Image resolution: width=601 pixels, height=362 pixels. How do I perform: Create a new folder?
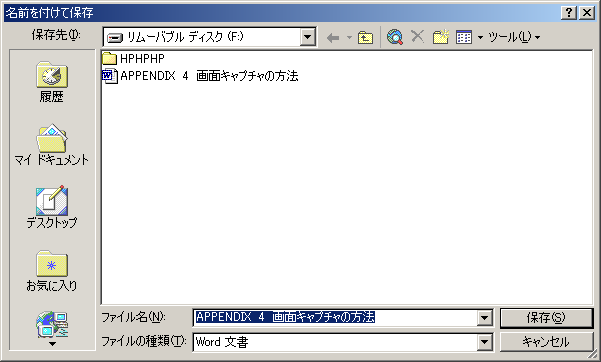pos(441,37)
